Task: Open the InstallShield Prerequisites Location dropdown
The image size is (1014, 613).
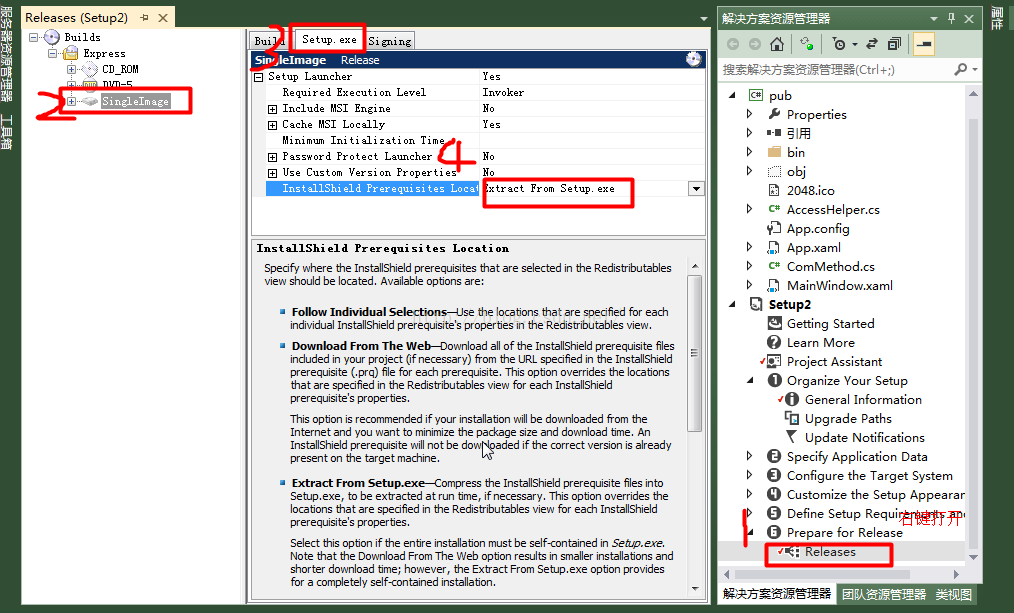Action: pyautogui.click(x=696, y=189)
